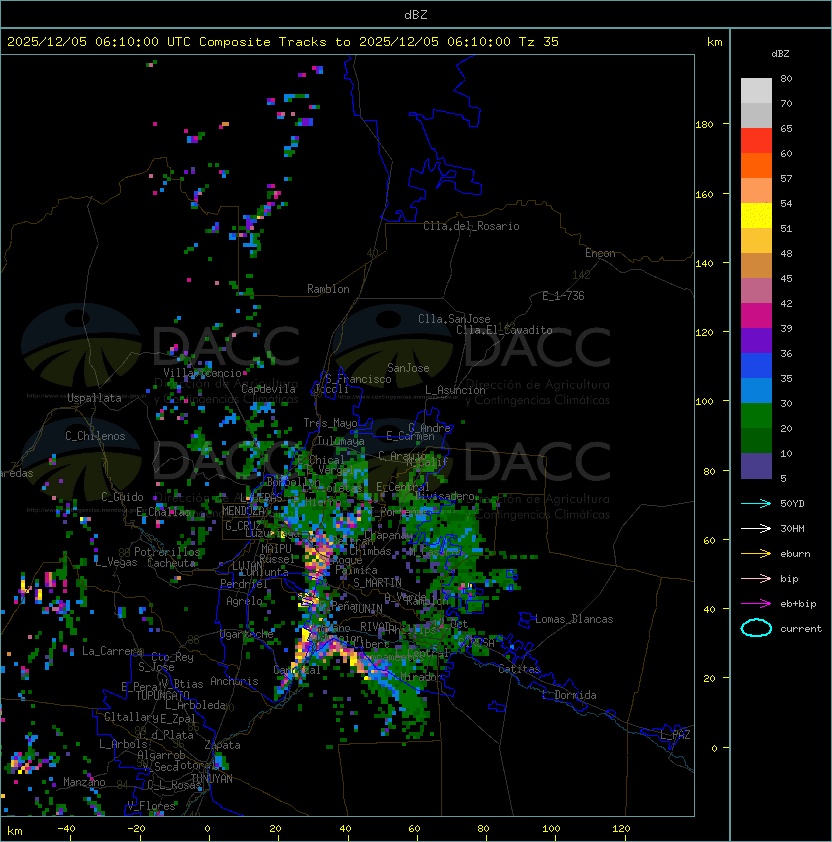Screen dimensions: 832x842
Task: Click the TUPUNGATO label
Action: (162, 695)
